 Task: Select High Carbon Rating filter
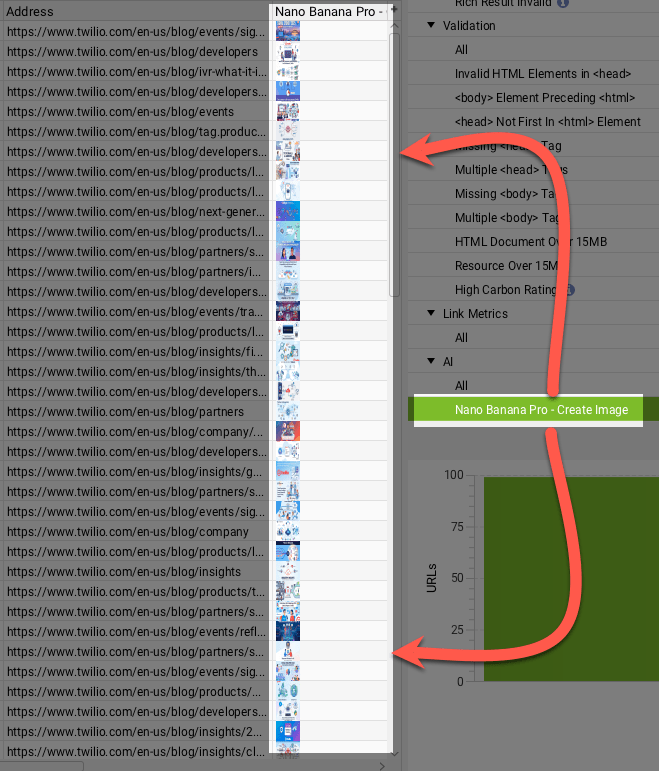tap(506, 290)
